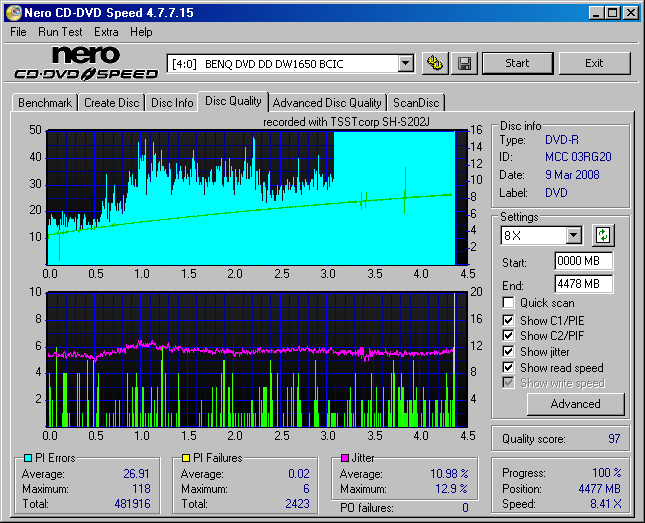Click the Quality score value 97
Screen dimensions: 645x523
[x=614, y=439]
